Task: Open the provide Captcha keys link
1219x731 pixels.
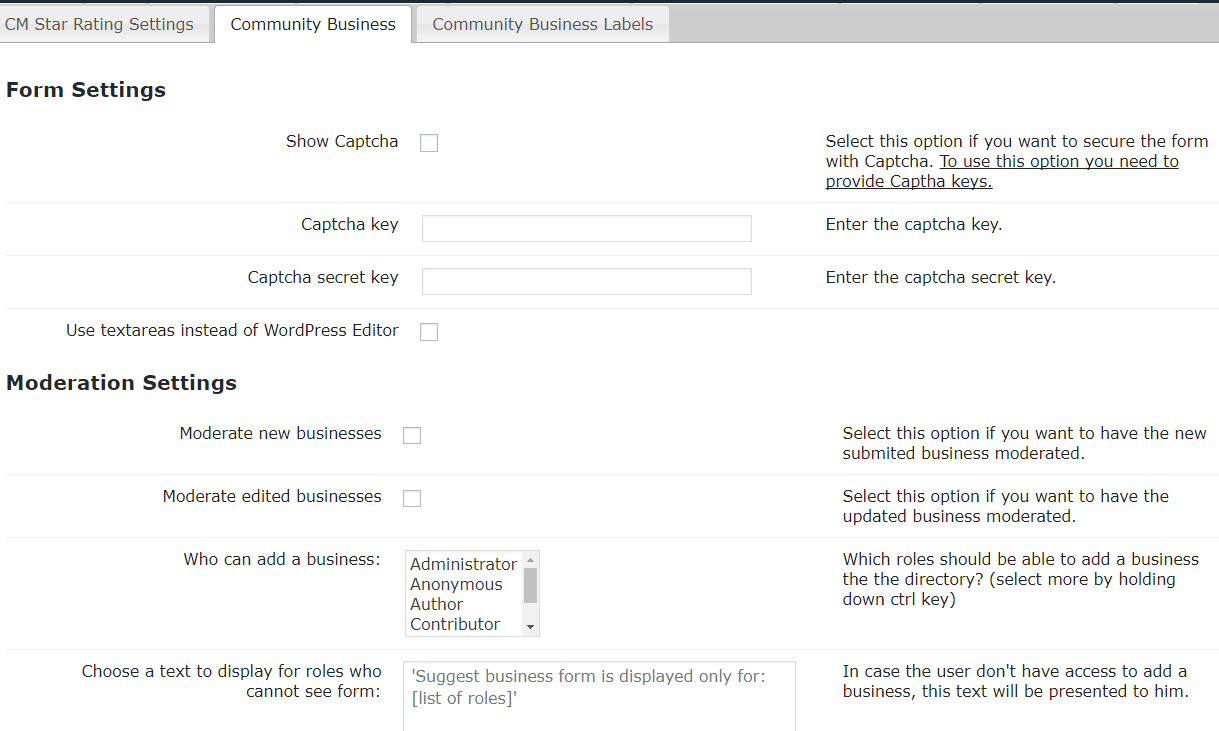Action: click(x=1058, y=162)
